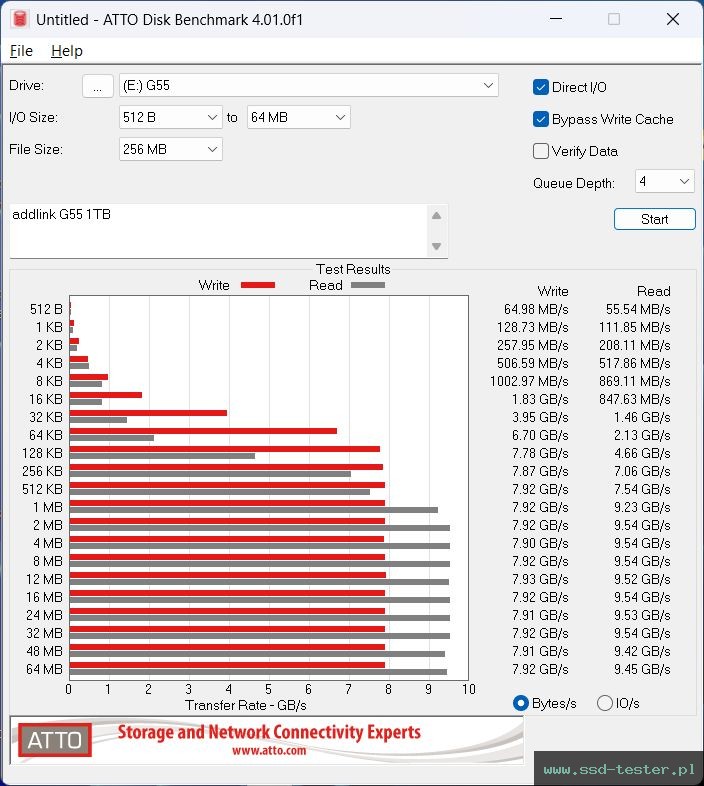Open the File menu
The height and width of the screenshot is (786, 704).
click(x=21, y=51)
